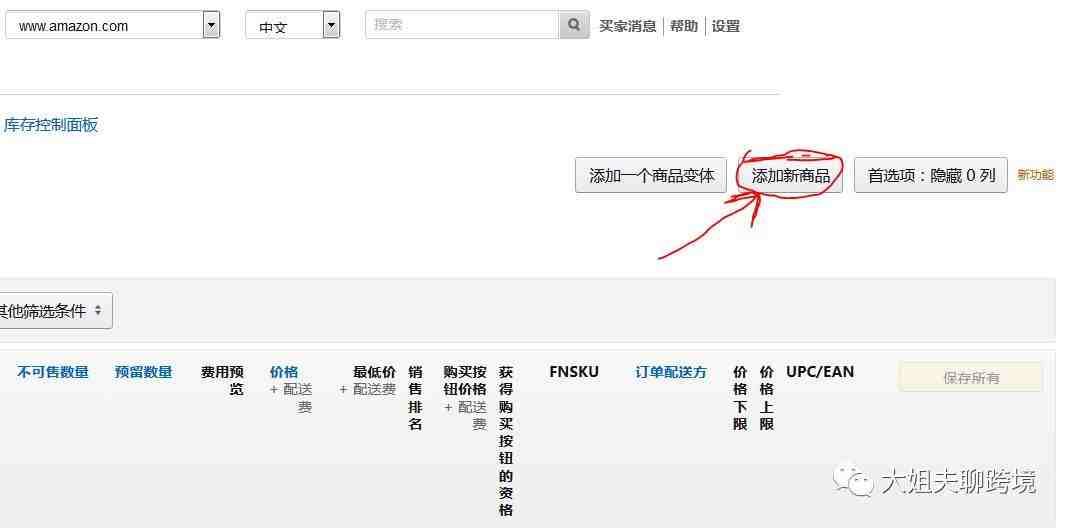Sort by 订单配送方 column header

pos(671,372)
